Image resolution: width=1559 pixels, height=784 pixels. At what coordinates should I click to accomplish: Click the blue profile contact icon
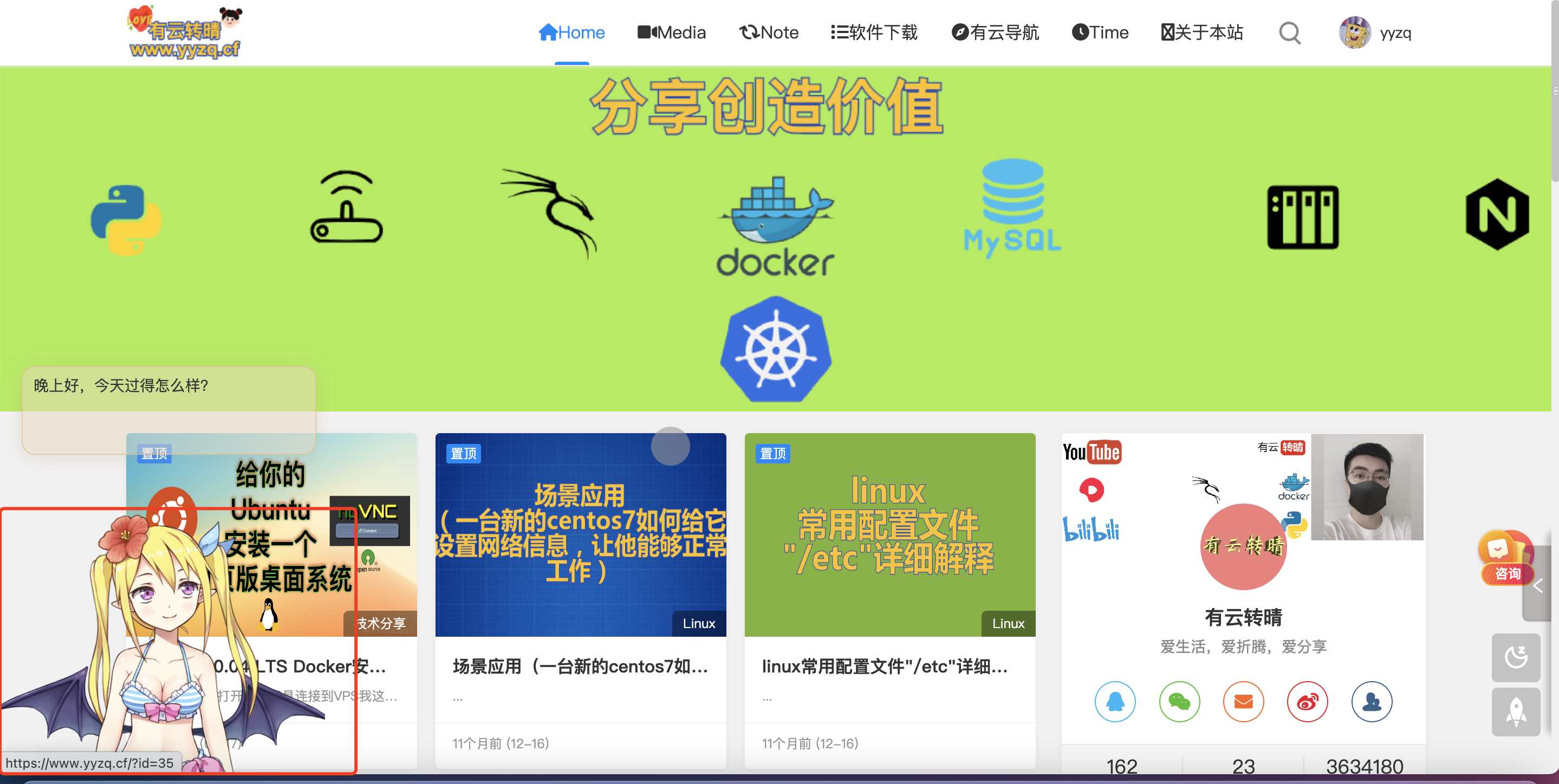point(1372,702)
